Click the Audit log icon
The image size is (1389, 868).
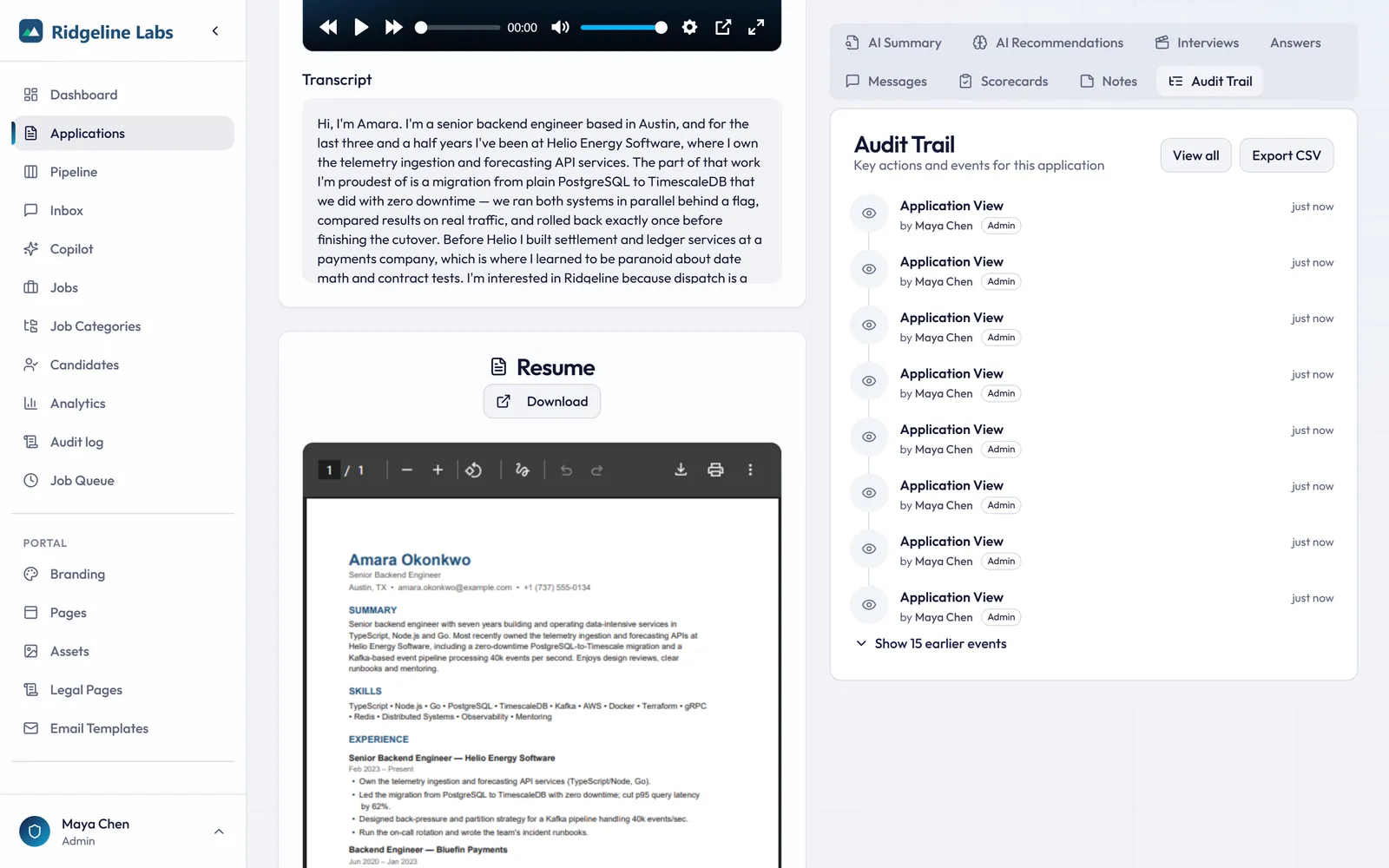(x=31, y=442)
